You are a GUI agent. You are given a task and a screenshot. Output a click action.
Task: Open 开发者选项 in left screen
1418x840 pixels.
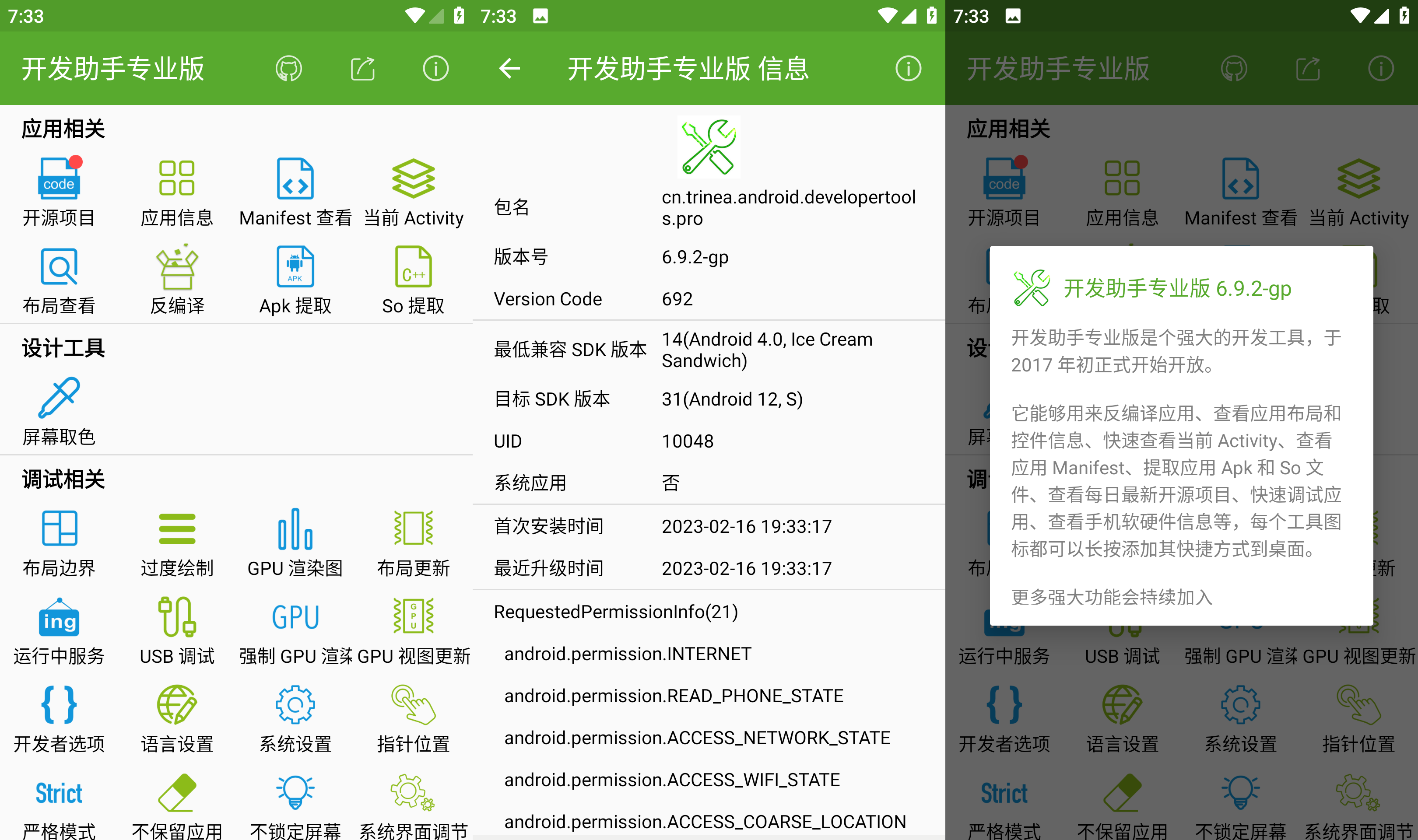click(x=59, y=719)
